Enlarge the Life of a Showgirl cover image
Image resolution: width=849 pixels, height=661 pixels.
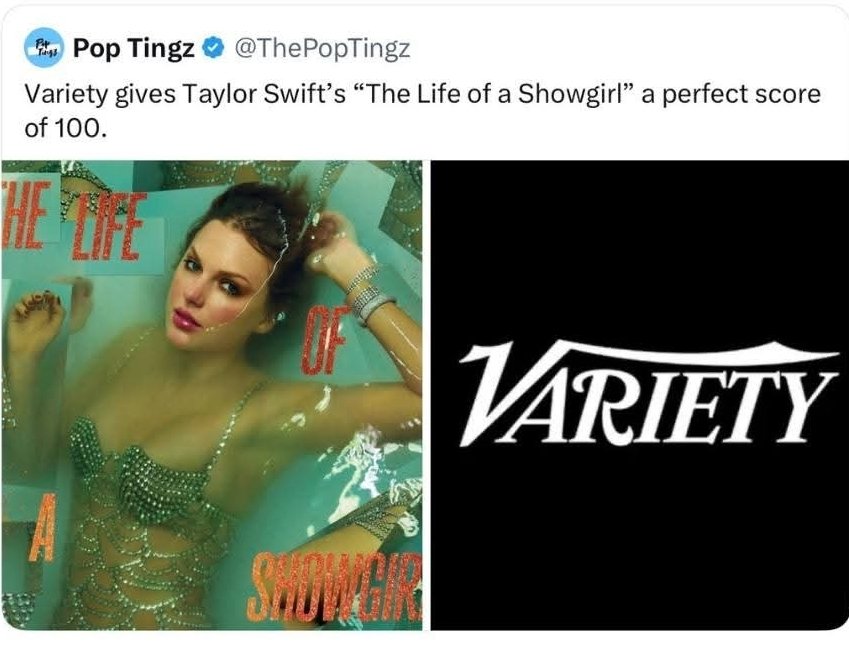tap(212, 395)
